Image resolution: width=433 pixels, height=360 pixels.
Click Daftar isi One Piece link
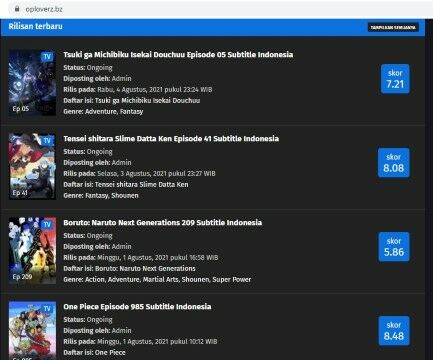coord(110,352)
